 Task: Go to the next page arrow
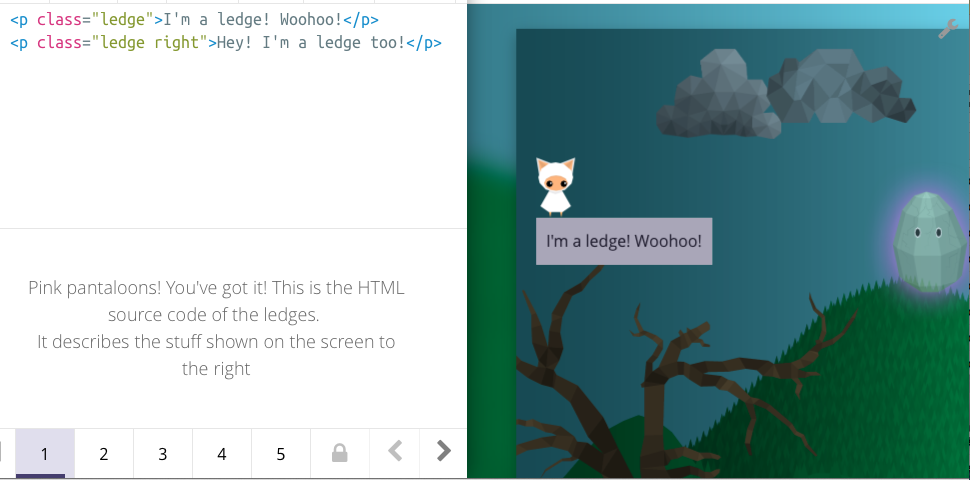pyautogui.click(x=443, y=451)
